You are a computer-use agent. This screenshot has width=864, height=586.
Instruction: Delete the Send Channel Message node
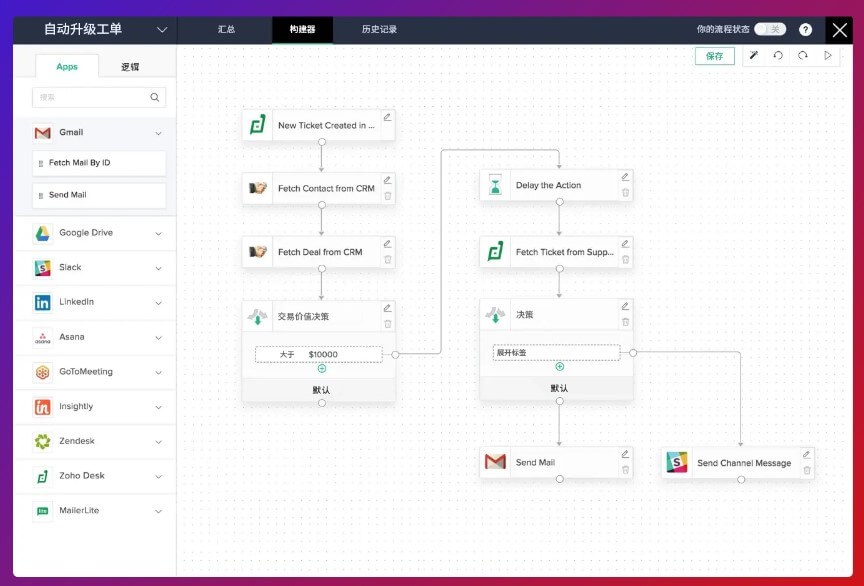click(x=807, y=470)
